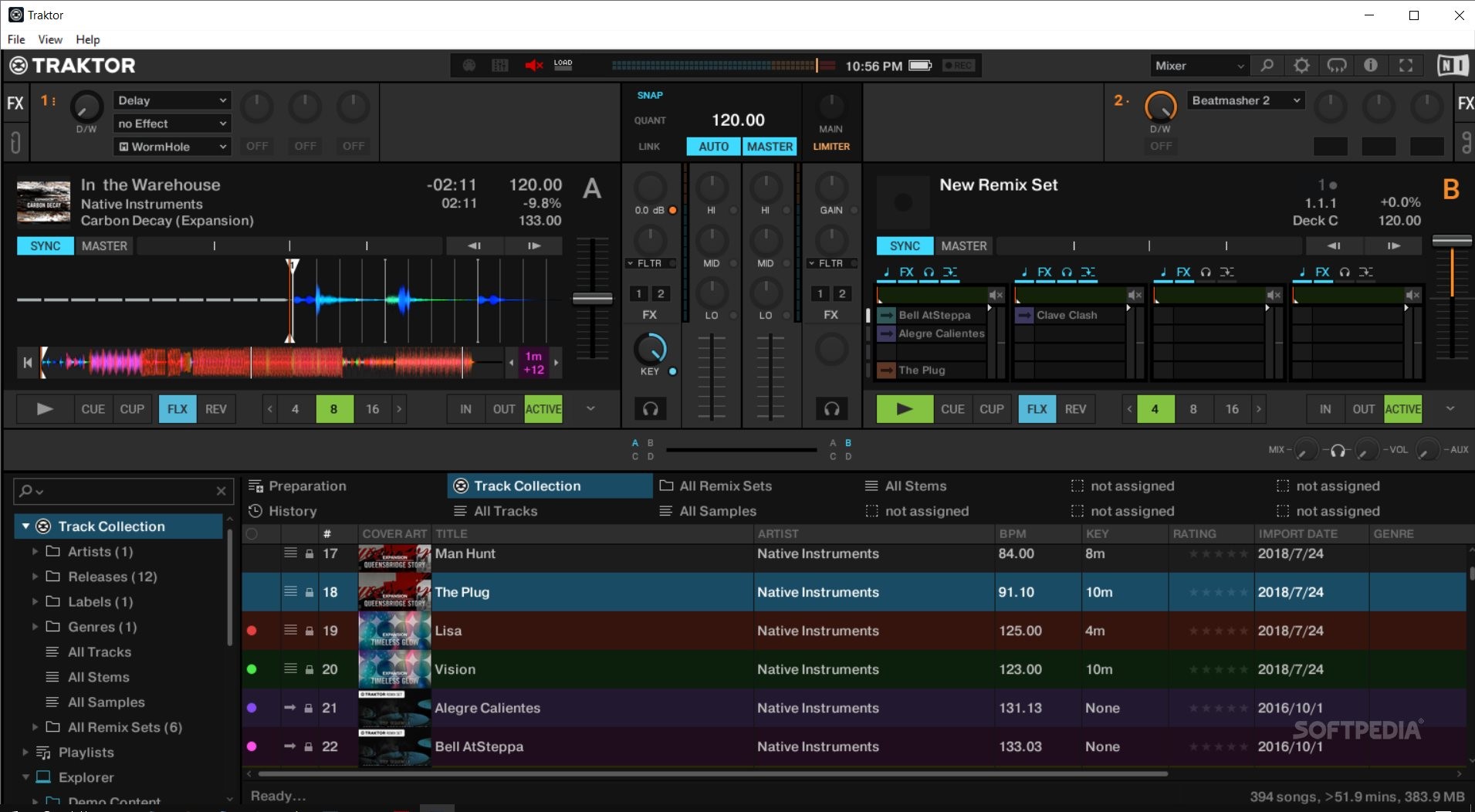Skip to start of Deck A track
This screenshot has width=1475, height=812.
[x=28, y=362]
